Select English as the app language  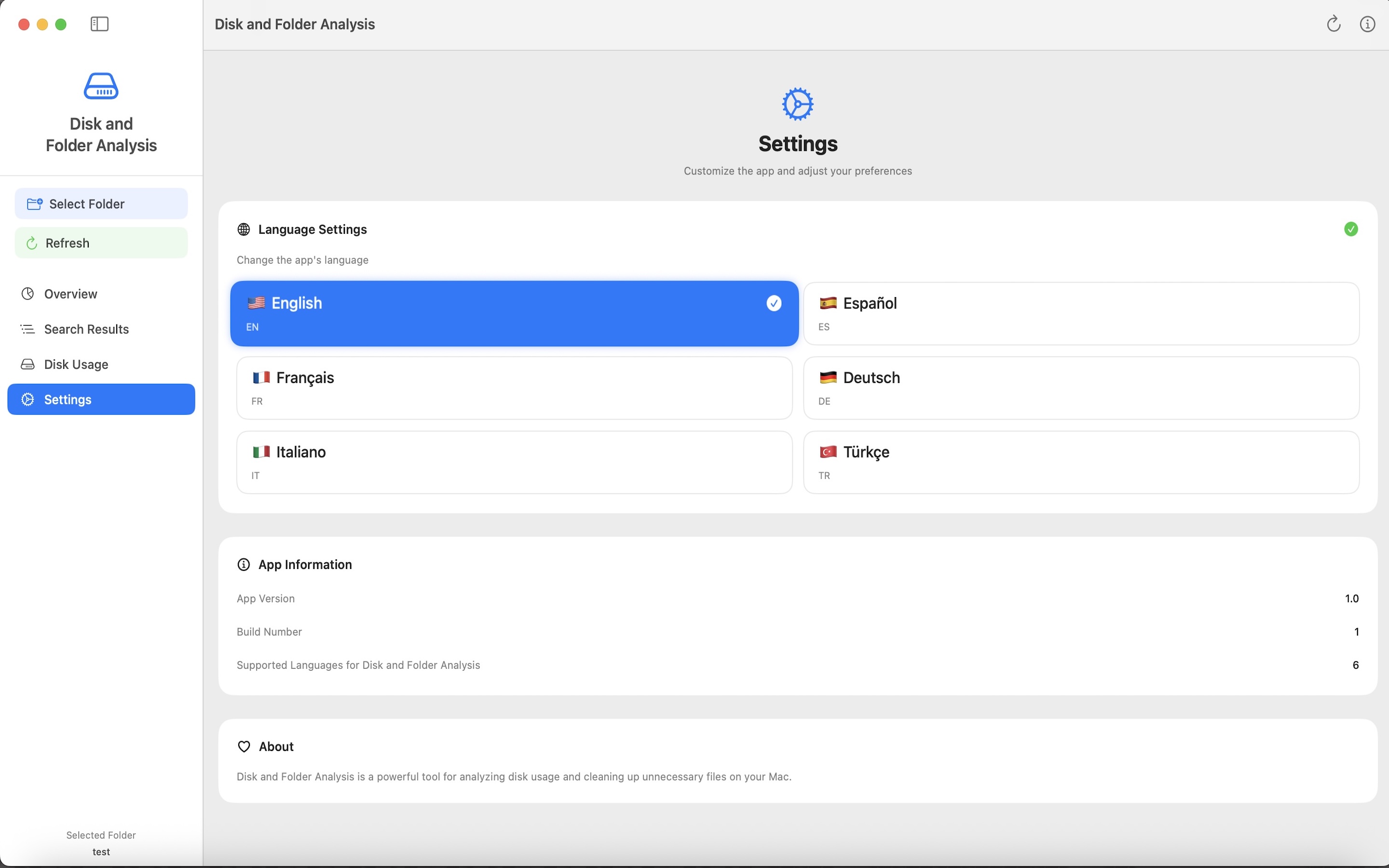tap(514, 313)
